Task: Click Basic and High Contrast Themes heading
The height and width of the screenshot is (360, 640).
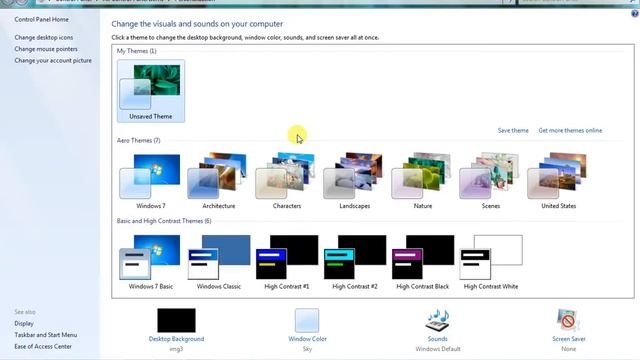Action: [164, 221]
